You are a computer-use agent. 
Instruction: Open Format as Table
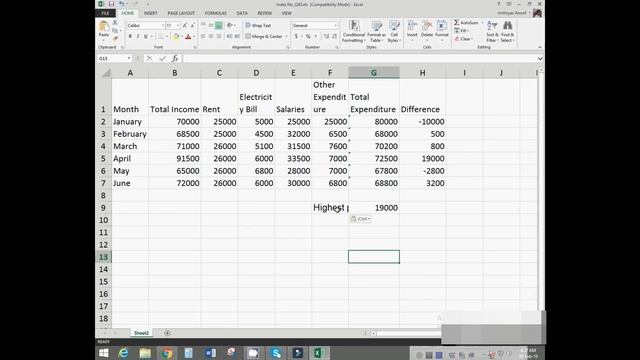(376, 31)
